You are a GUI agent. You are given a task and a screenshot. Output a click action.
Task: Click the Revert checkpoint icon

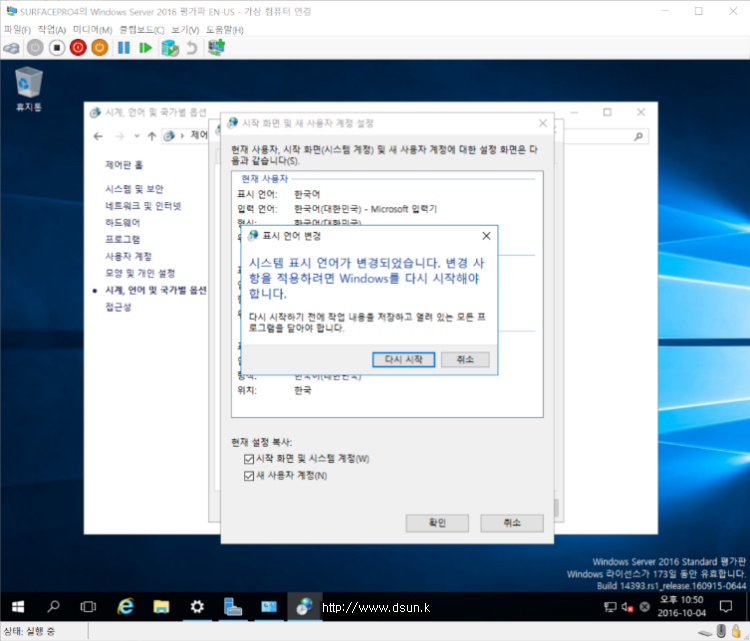point(192,48)
